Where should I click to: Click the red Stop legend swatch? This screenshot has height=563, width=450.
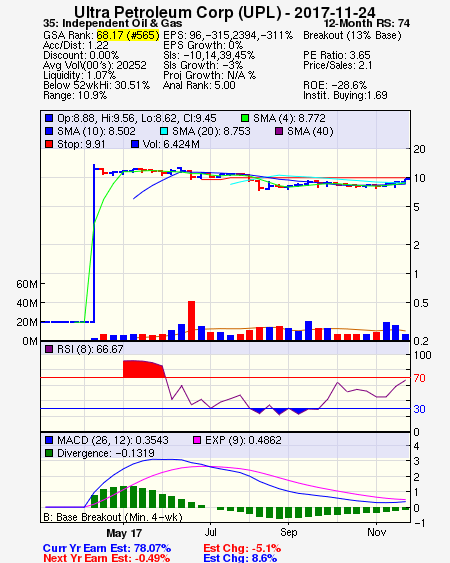(49, 144)
